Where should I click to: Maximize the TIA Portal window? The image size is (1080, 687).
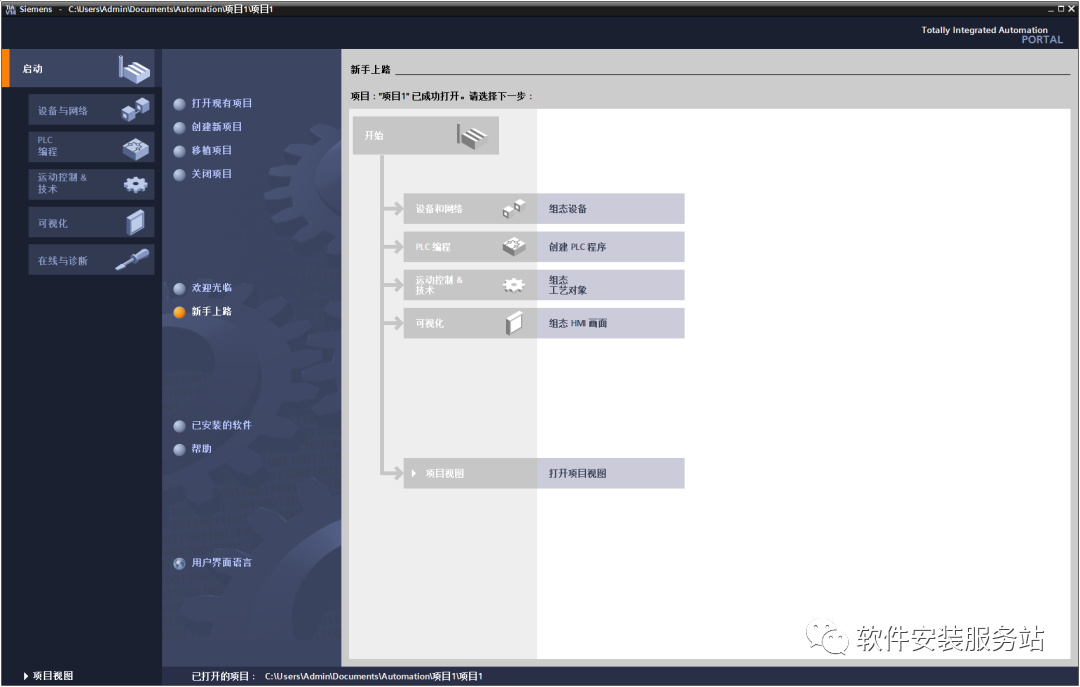1061,9
